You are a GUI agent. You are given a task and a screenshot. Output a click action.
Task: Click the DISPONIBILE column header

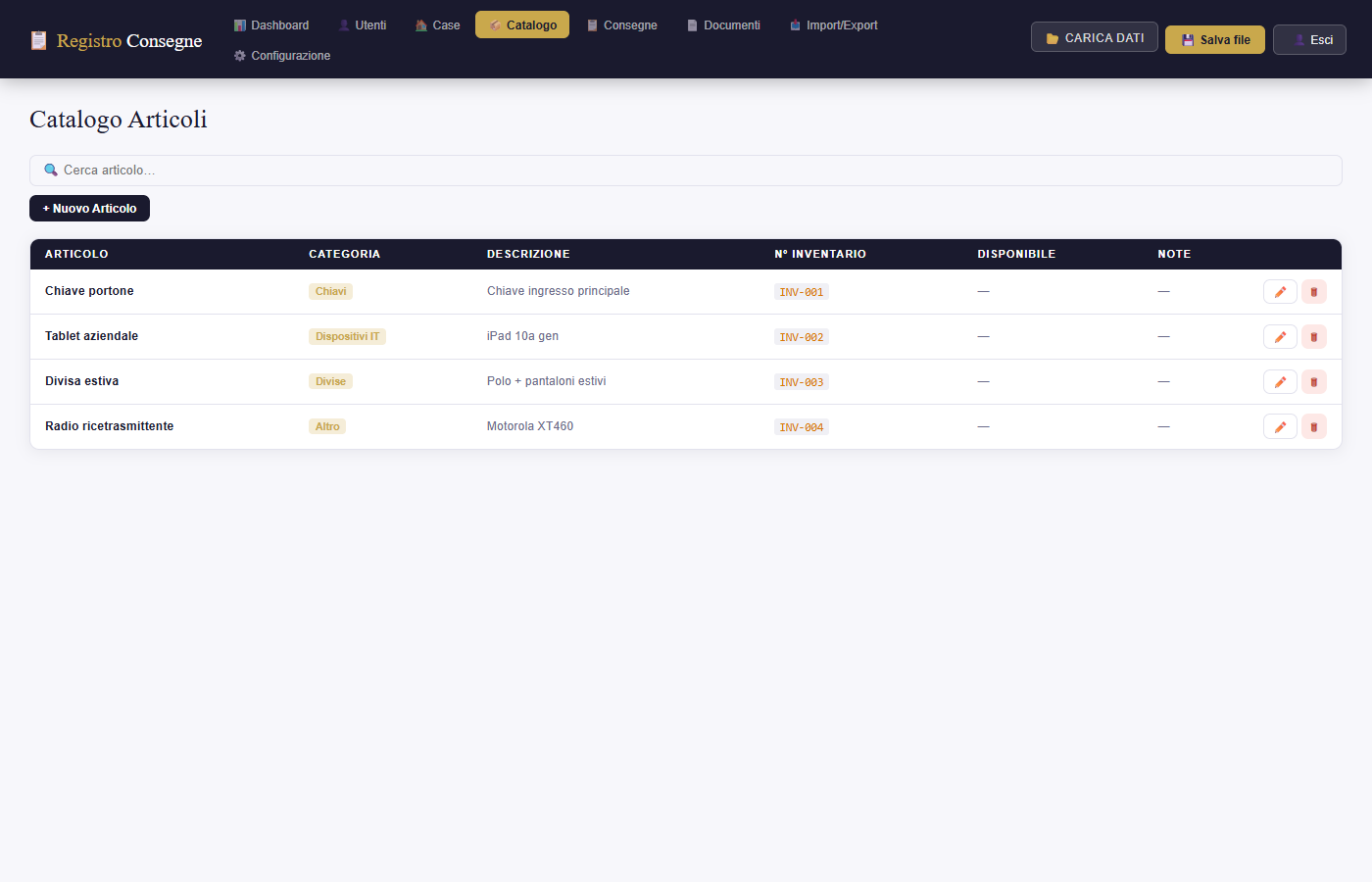(x=1016, y=254)
